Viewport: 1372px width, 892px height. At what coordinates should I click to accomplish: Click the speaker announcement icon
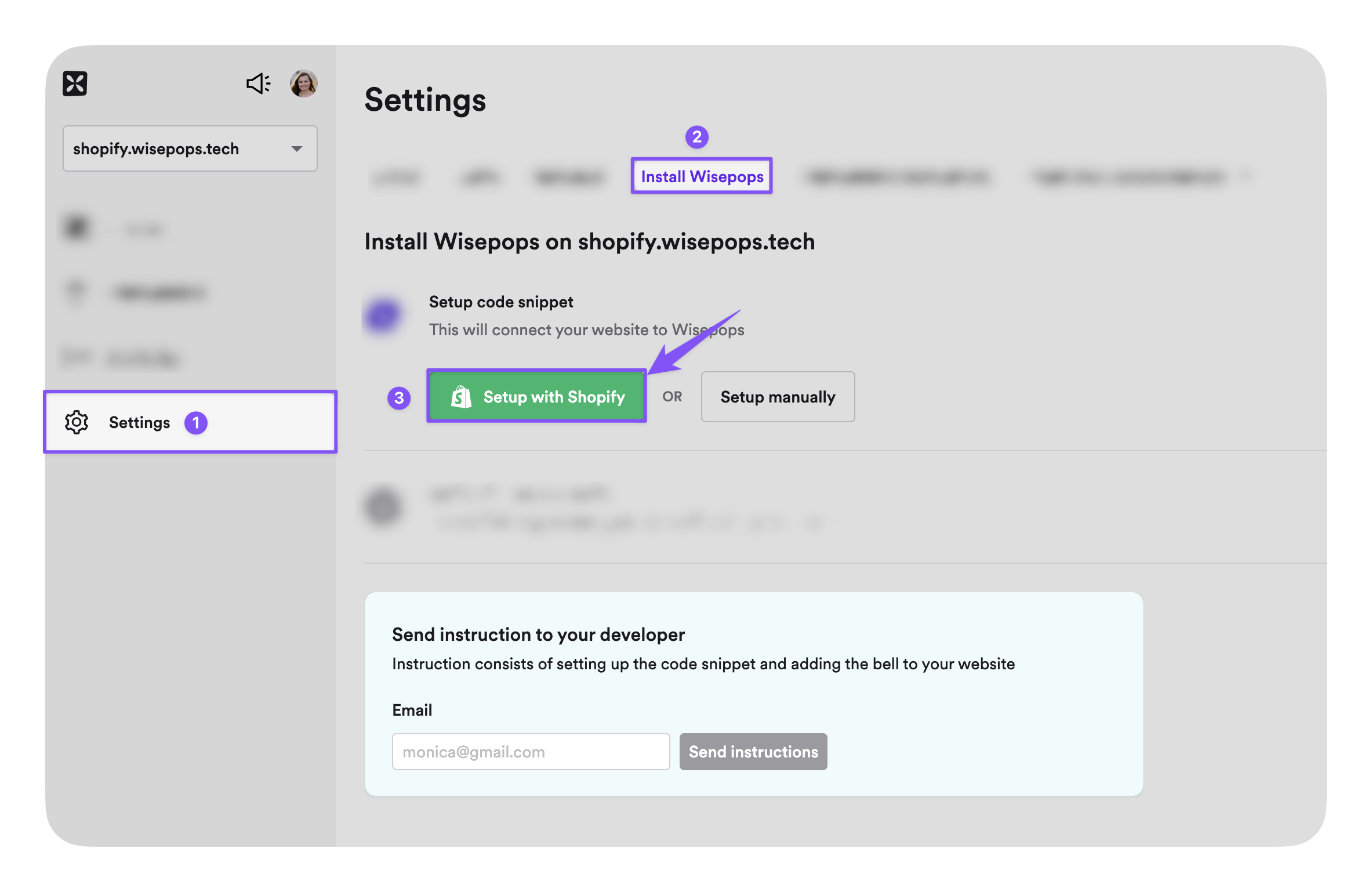(257, 84)
